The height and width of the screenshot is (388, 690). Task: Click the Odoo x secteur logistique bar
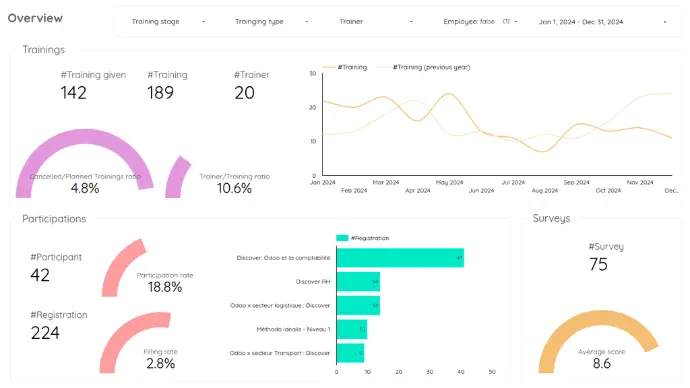[x=358, y=305]
